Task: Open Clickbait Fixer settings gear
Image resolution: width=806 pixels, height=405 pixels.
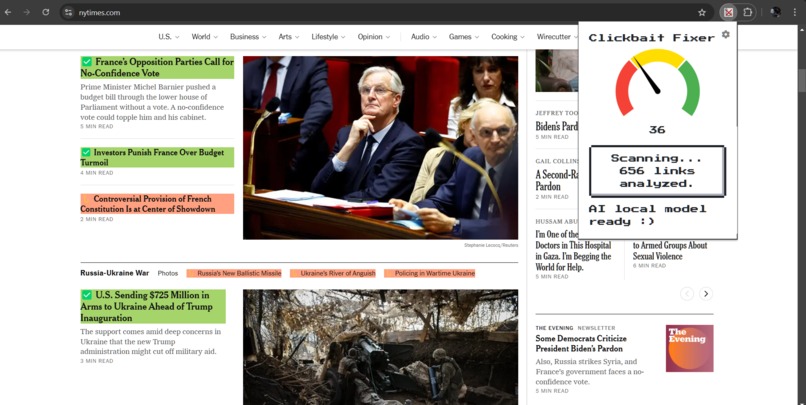Action: point(725,34)
